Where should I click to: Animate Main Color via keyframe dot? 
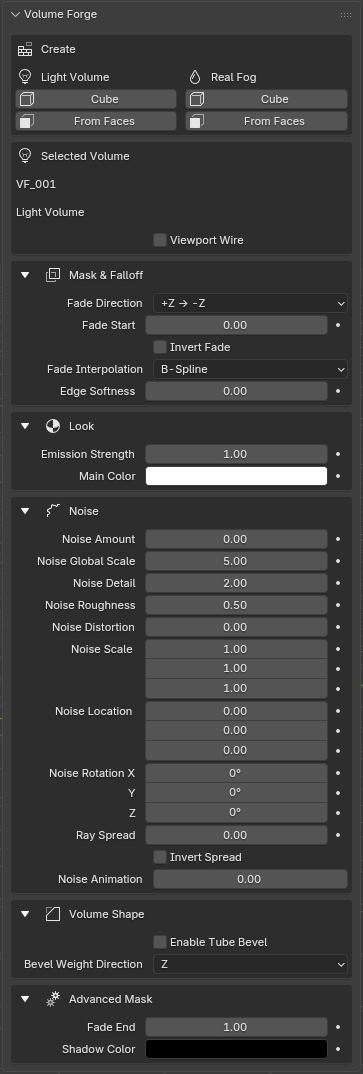(x=338, y=476)
